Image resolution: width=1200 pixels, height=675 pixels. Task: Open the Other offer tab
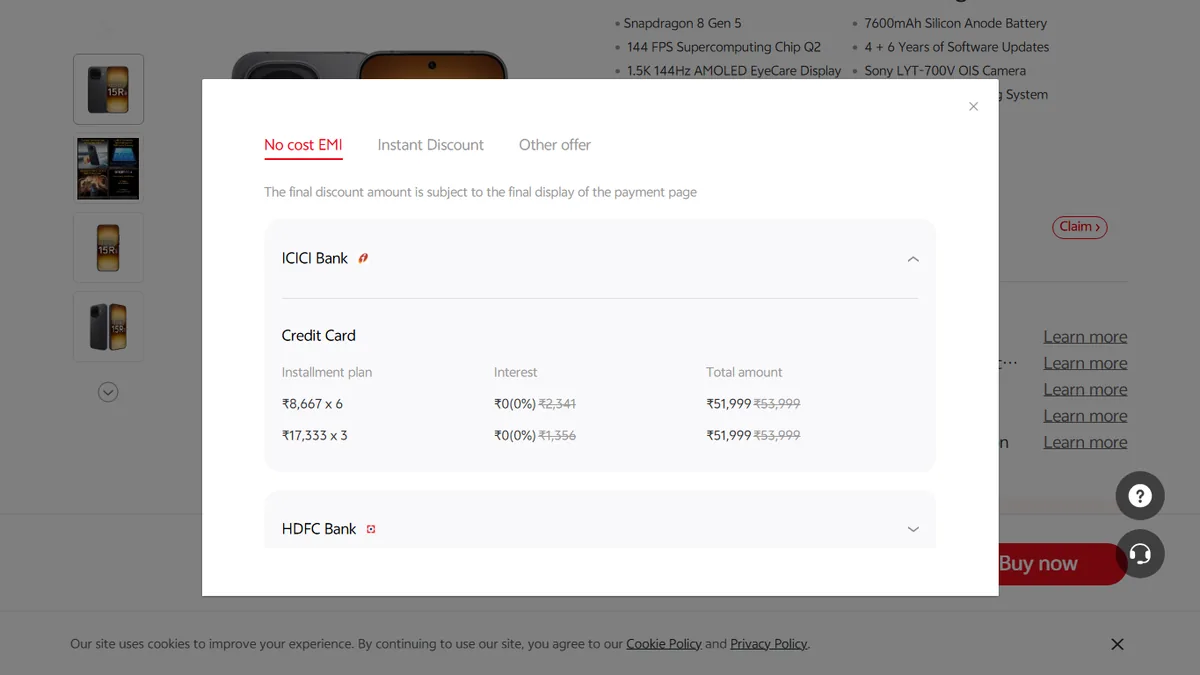(x=555, y=145)
